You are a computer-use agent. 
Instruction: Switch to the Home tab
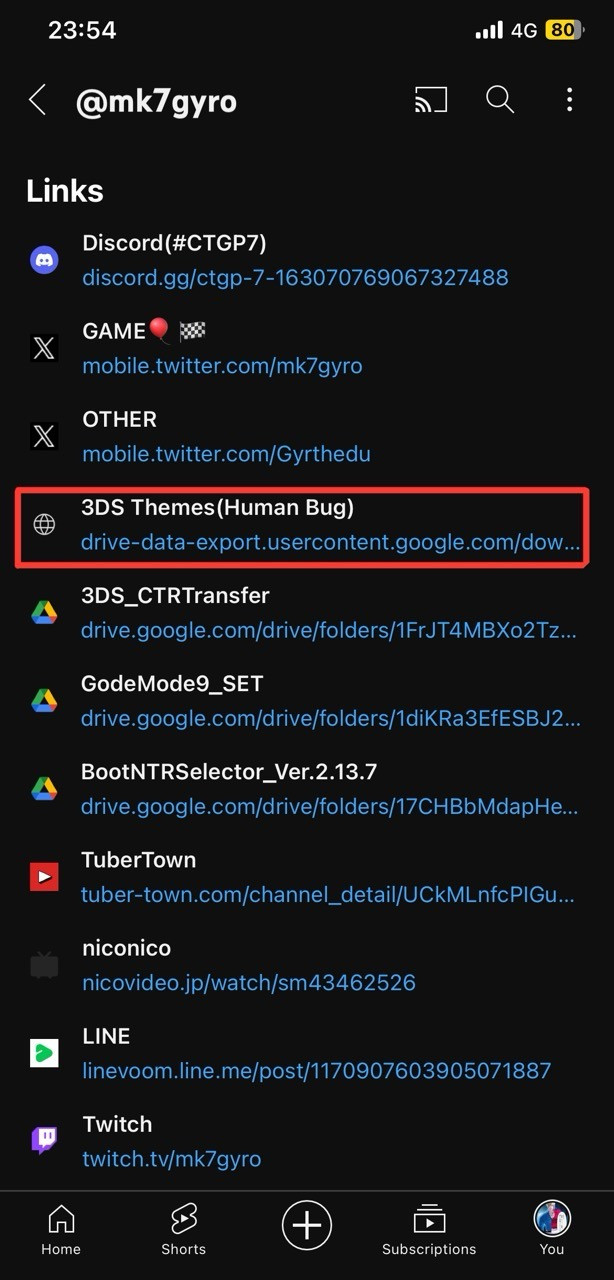(61, 1230)
